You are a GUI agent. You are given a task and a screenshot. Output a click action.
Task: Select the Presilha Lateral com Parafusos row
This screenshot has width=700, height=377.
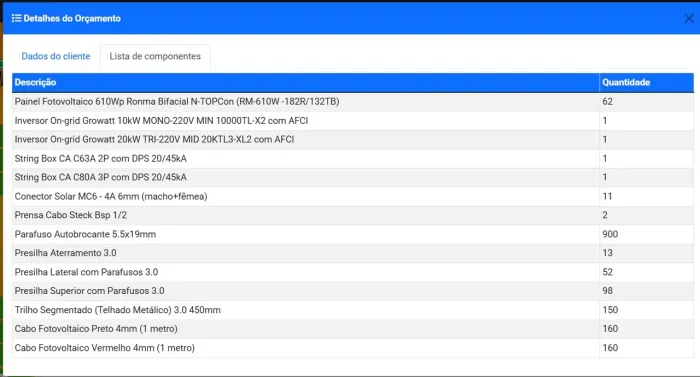[x=353, y=272]
